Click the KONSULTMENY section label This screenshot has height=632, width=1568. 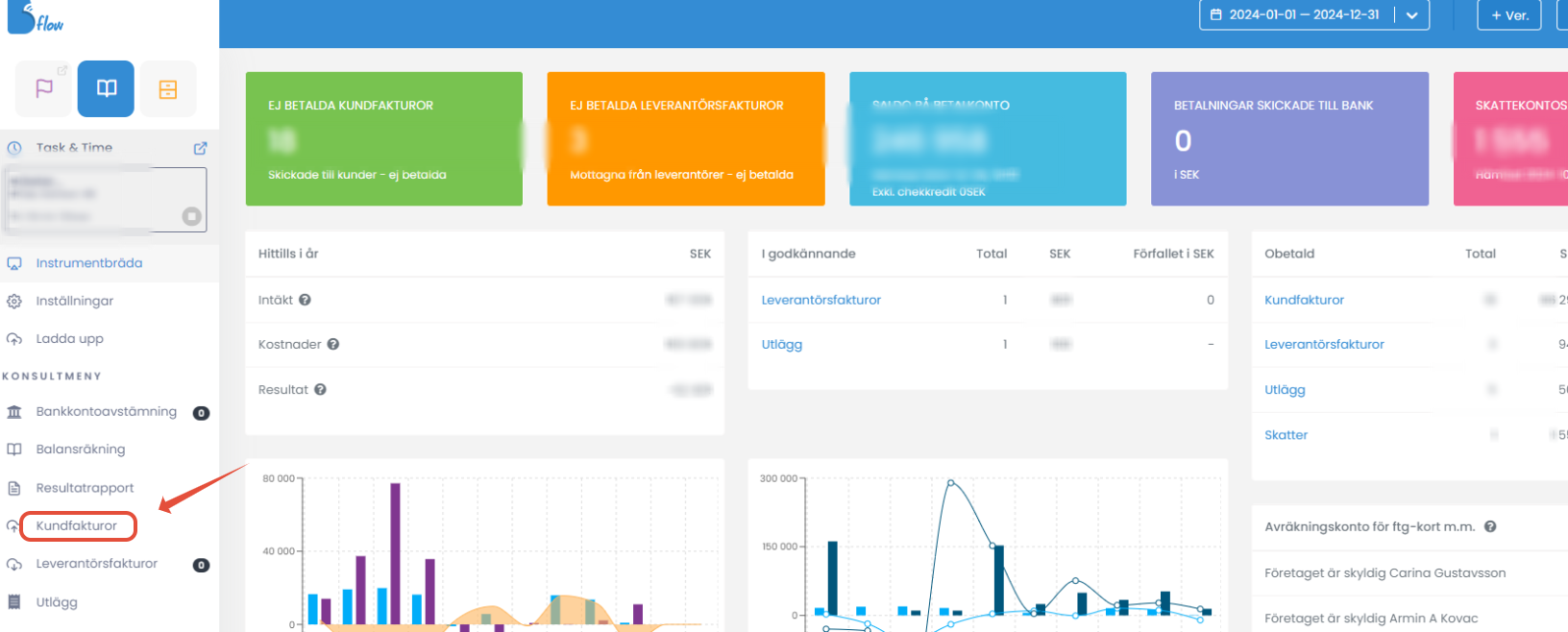click(x=52, y=376)
